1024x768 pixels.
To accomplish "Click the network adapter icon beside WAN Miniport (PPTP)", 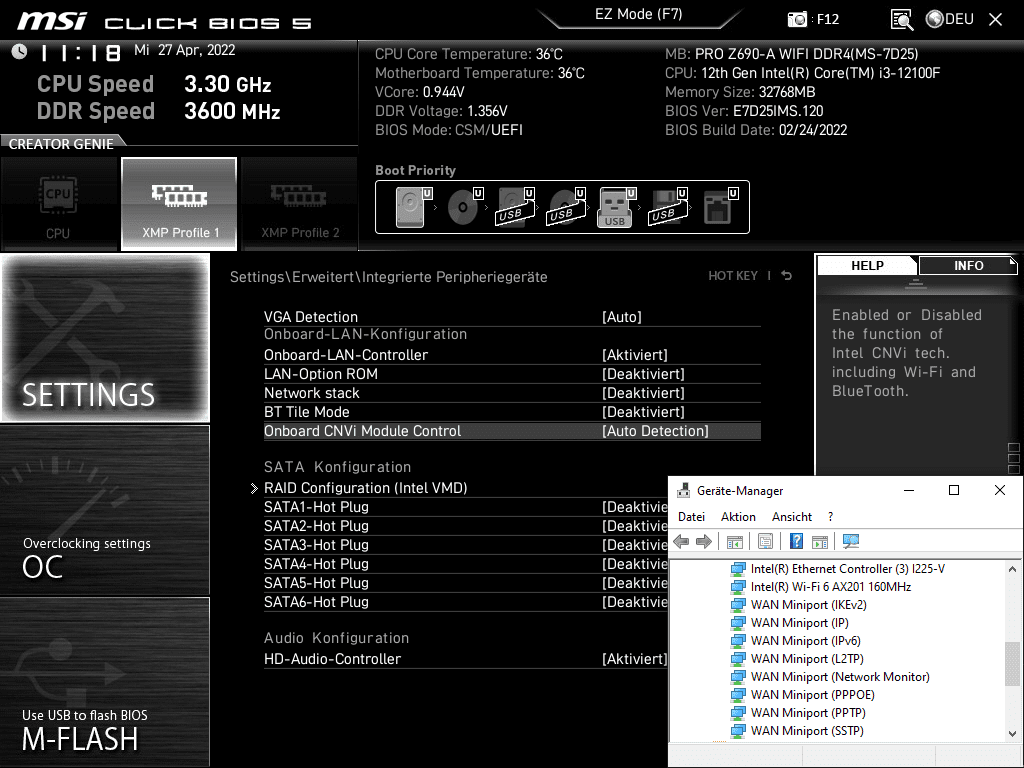I will (738, 712).
